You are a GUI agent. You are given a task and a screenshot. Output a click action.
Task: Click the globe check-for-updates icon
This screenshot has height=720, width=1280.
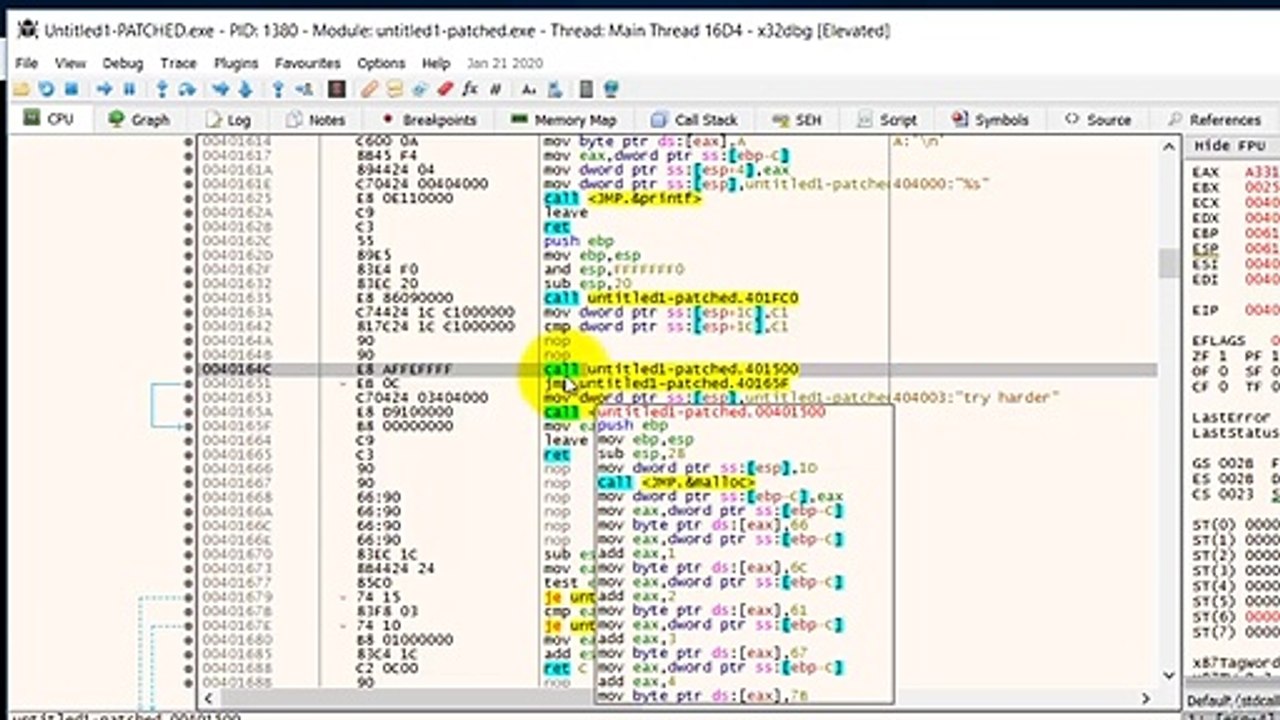[x=611, y=89]
